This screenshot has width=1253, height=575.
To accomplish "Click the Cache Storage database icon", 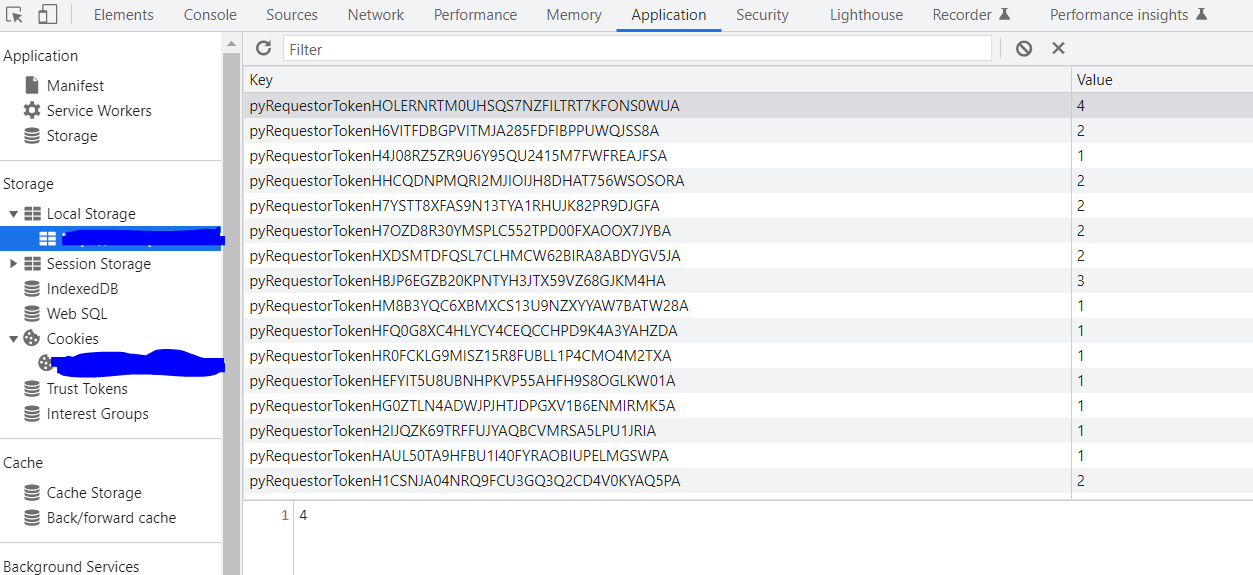I will click(32, 492).
